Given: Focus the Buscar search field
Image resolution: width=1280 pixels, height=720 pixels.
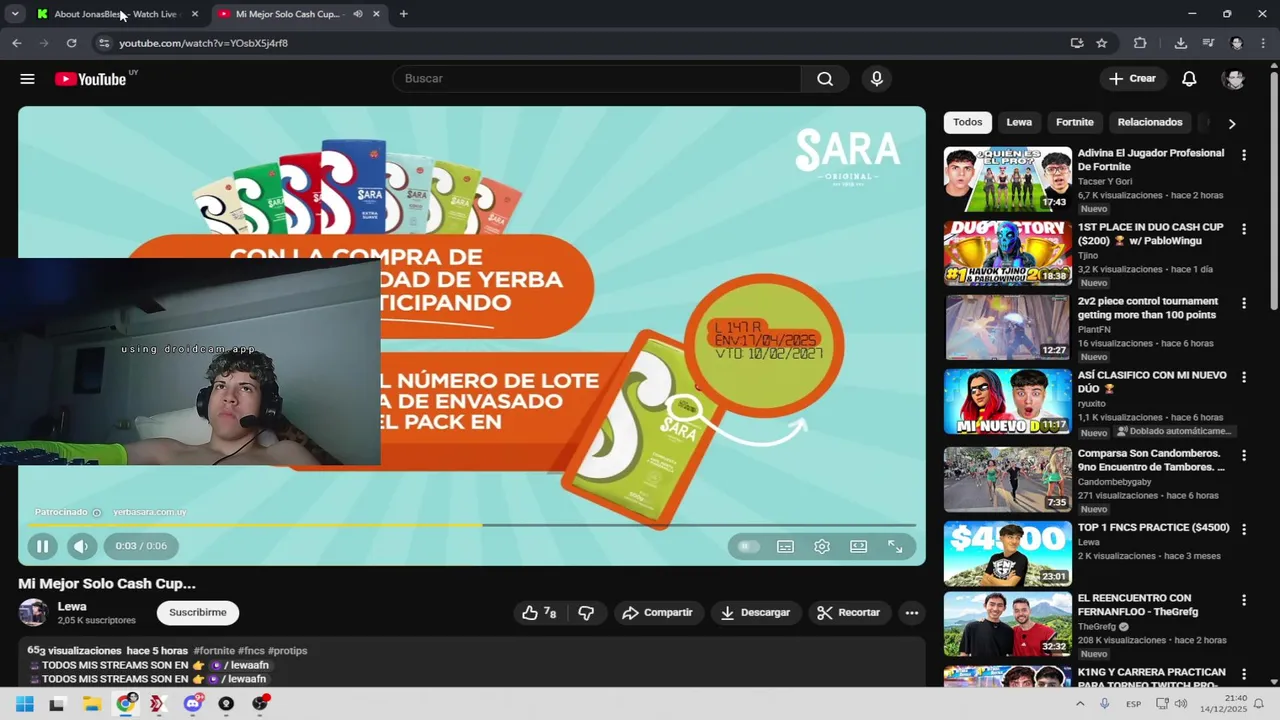Looking at the screenshot, I should click(596, 79).
